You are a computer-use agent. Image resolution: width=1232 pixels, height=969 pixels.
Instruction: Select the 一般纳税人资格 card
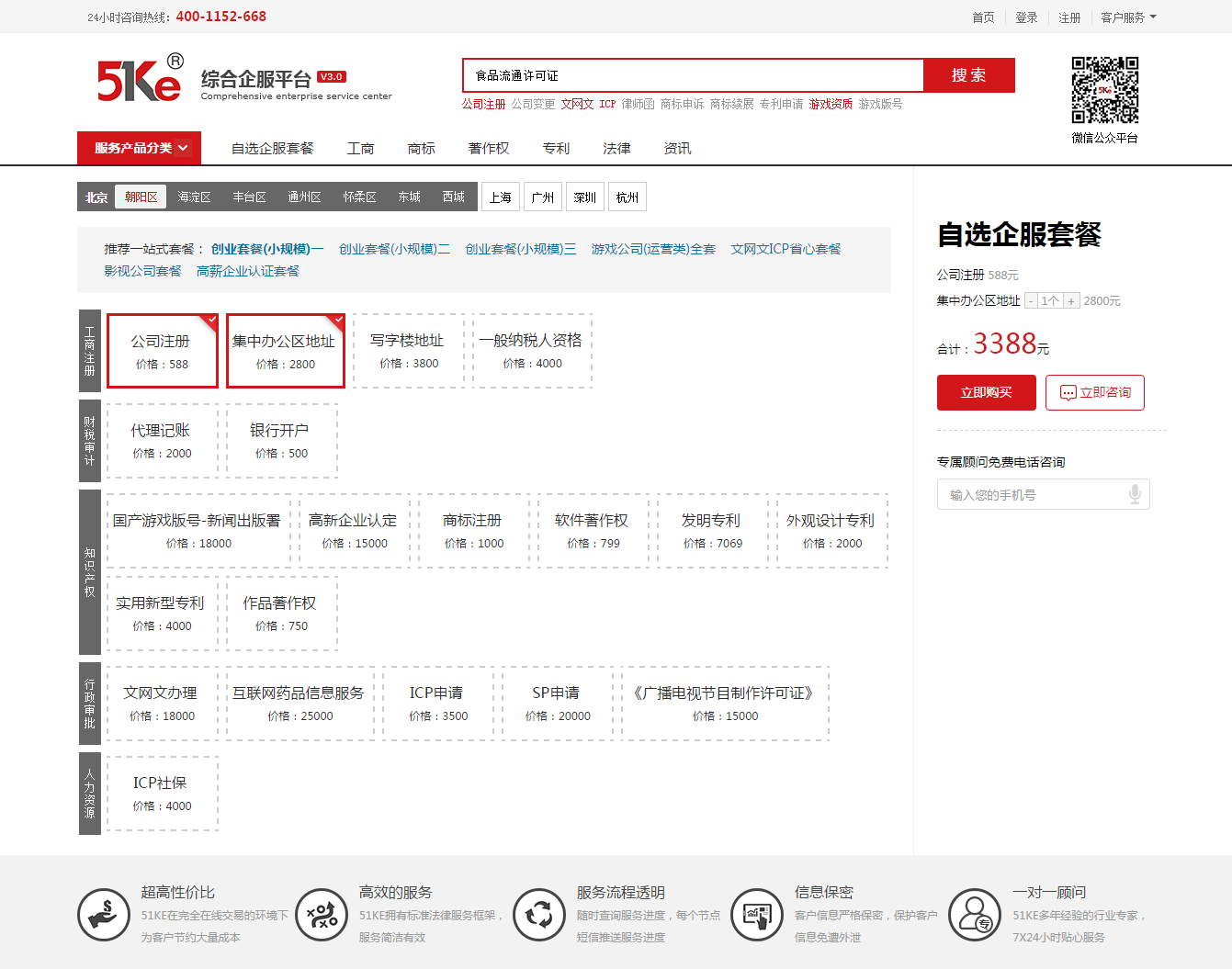tap(532, 351)
